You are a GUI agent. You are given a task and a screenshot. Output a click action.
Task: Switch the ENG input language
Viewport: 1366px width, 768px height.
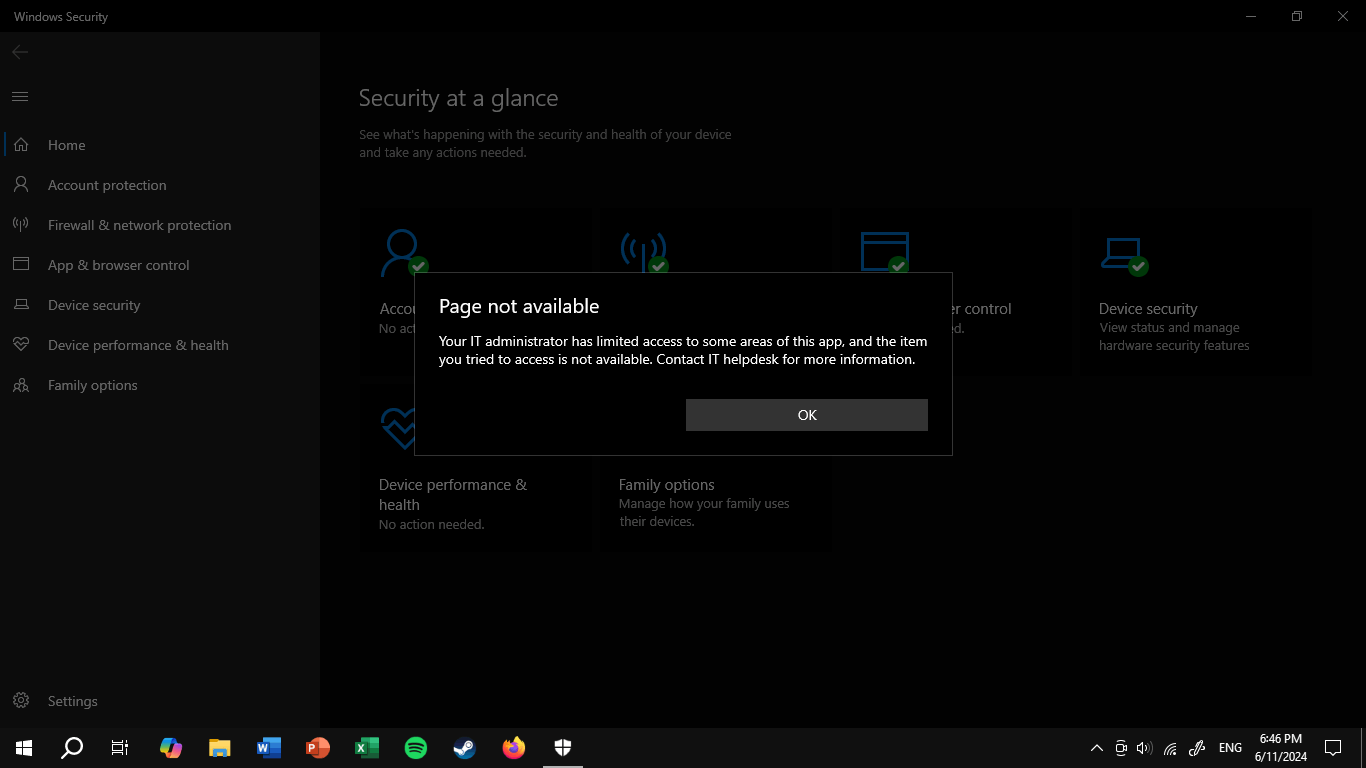[1230, 748]
